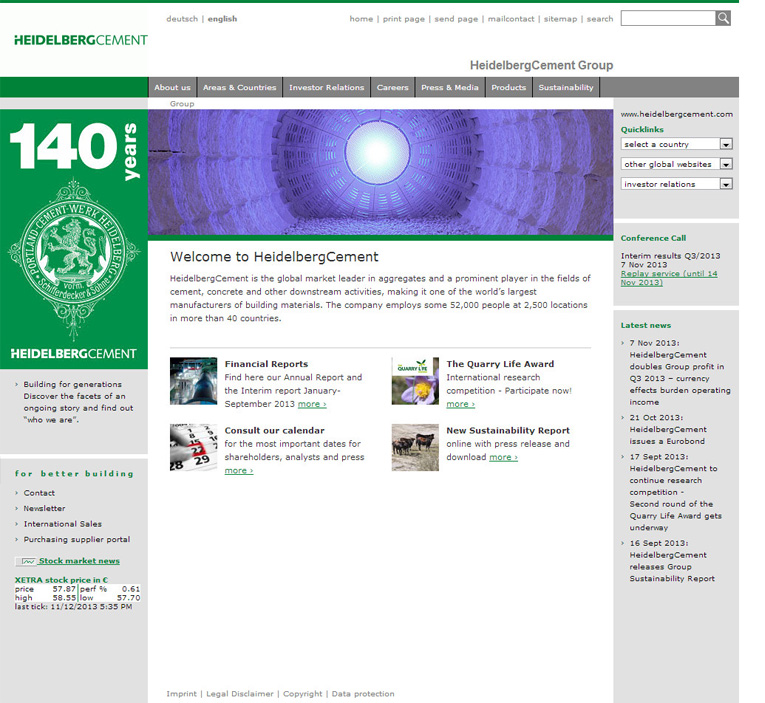765x703 pixels.
Task: Open the Purchasing supplier portal link
Action: coord(77,540)
